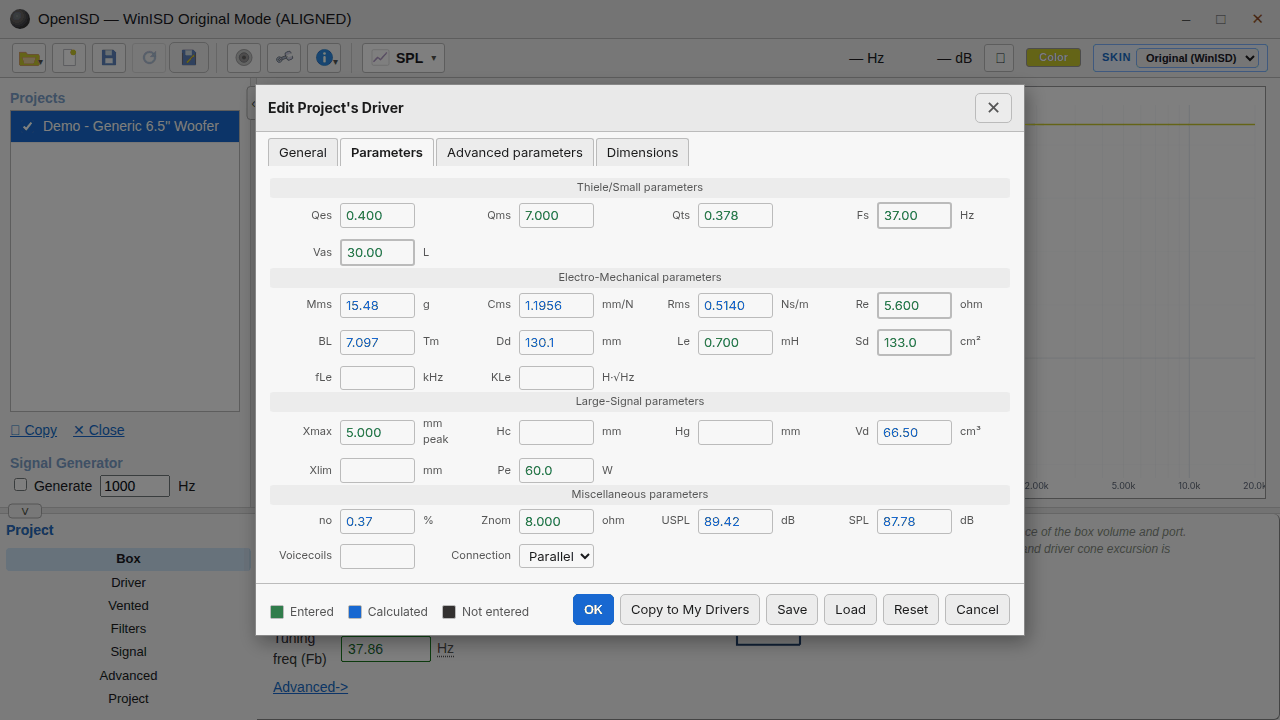
Task: Click the Copy project link
Action: coord(34,430)
